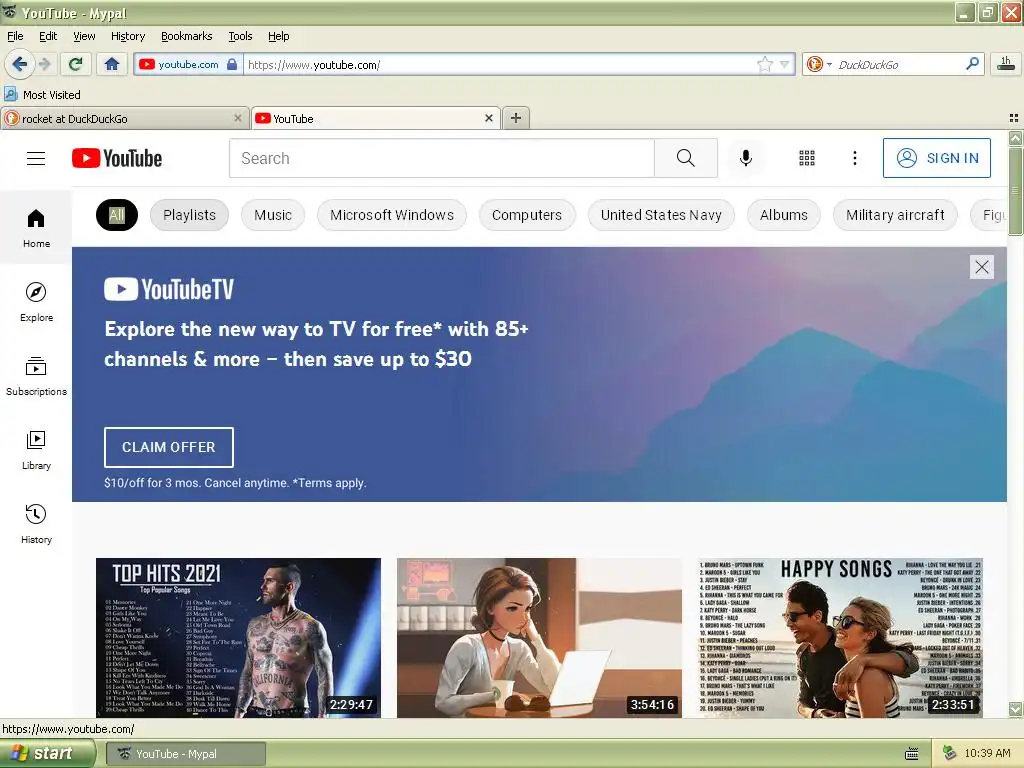Open the YouTube hamburger guide menu

pyautogui.click(x=36, y=158)
